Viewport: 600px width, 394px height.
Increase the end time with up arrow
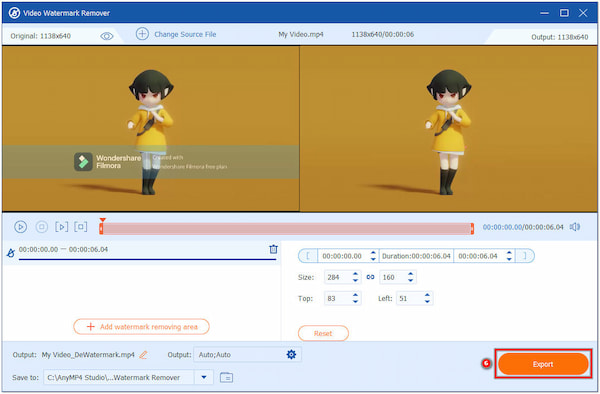(509, 253)
